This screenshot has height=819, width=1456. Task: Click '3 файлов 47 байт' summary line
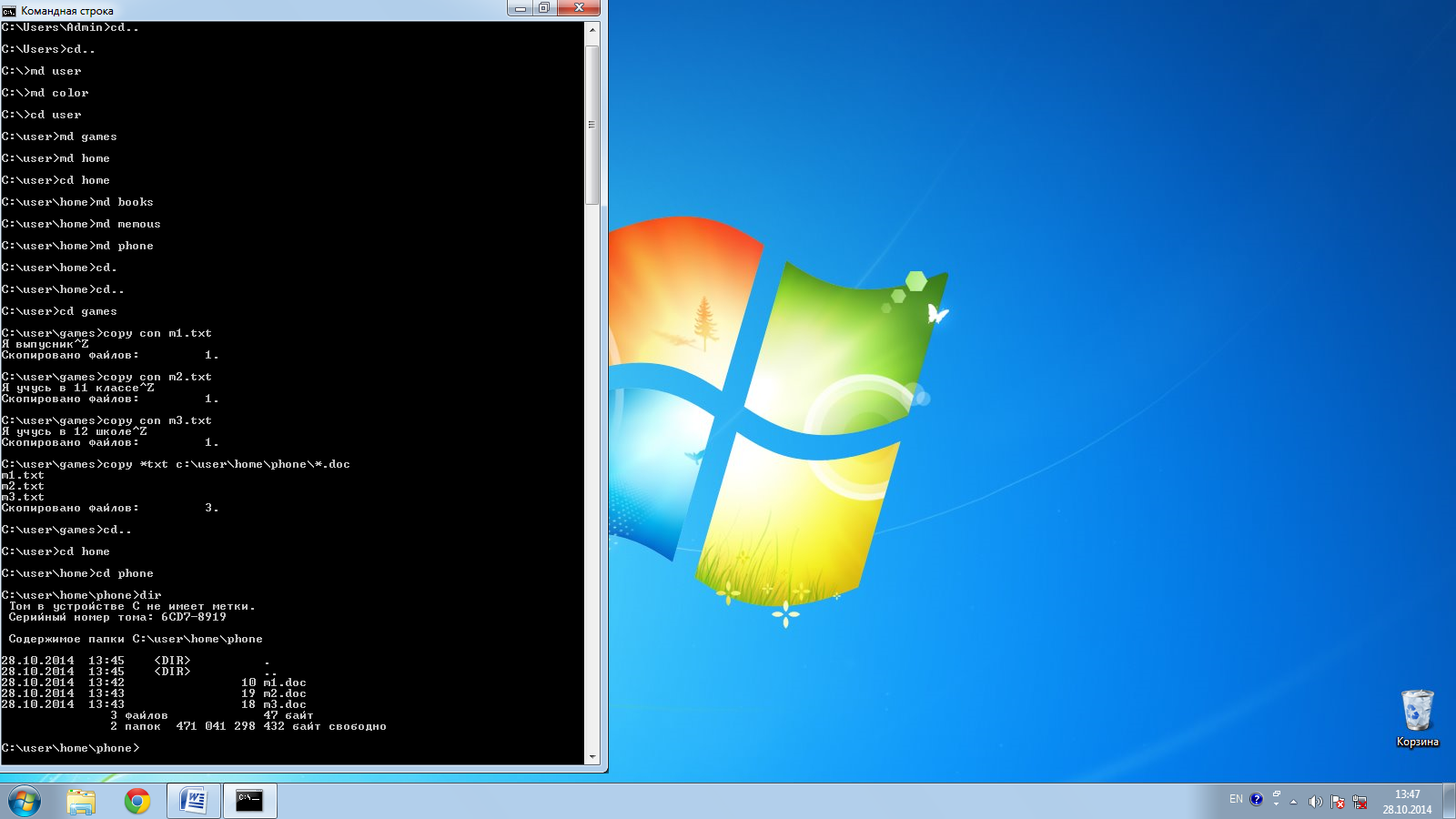point(212,715)
